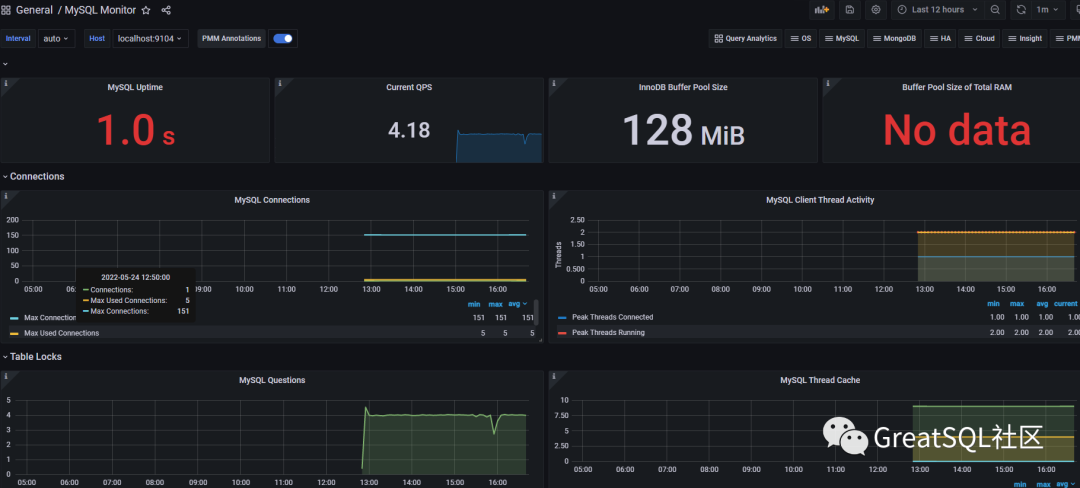The height and width of the screenshot is (488, 1080).
Task: Open the Cloud menu
Action: (979, 39)
